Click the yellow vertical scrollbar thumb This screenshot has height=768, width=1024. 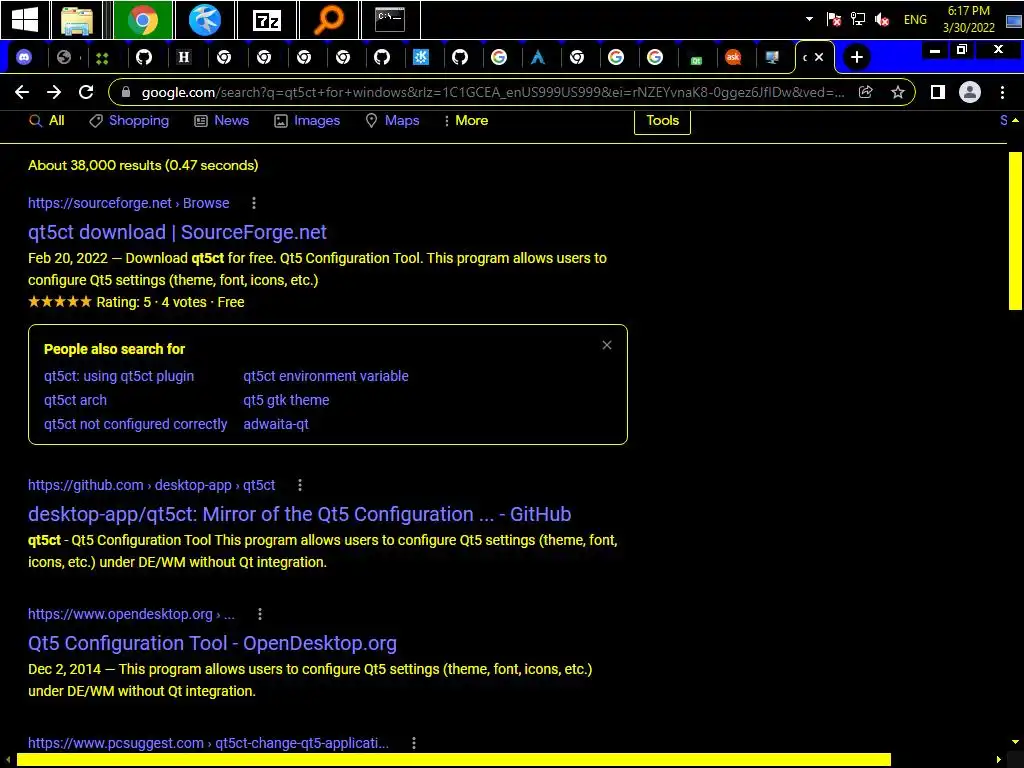pos(1015,230)
